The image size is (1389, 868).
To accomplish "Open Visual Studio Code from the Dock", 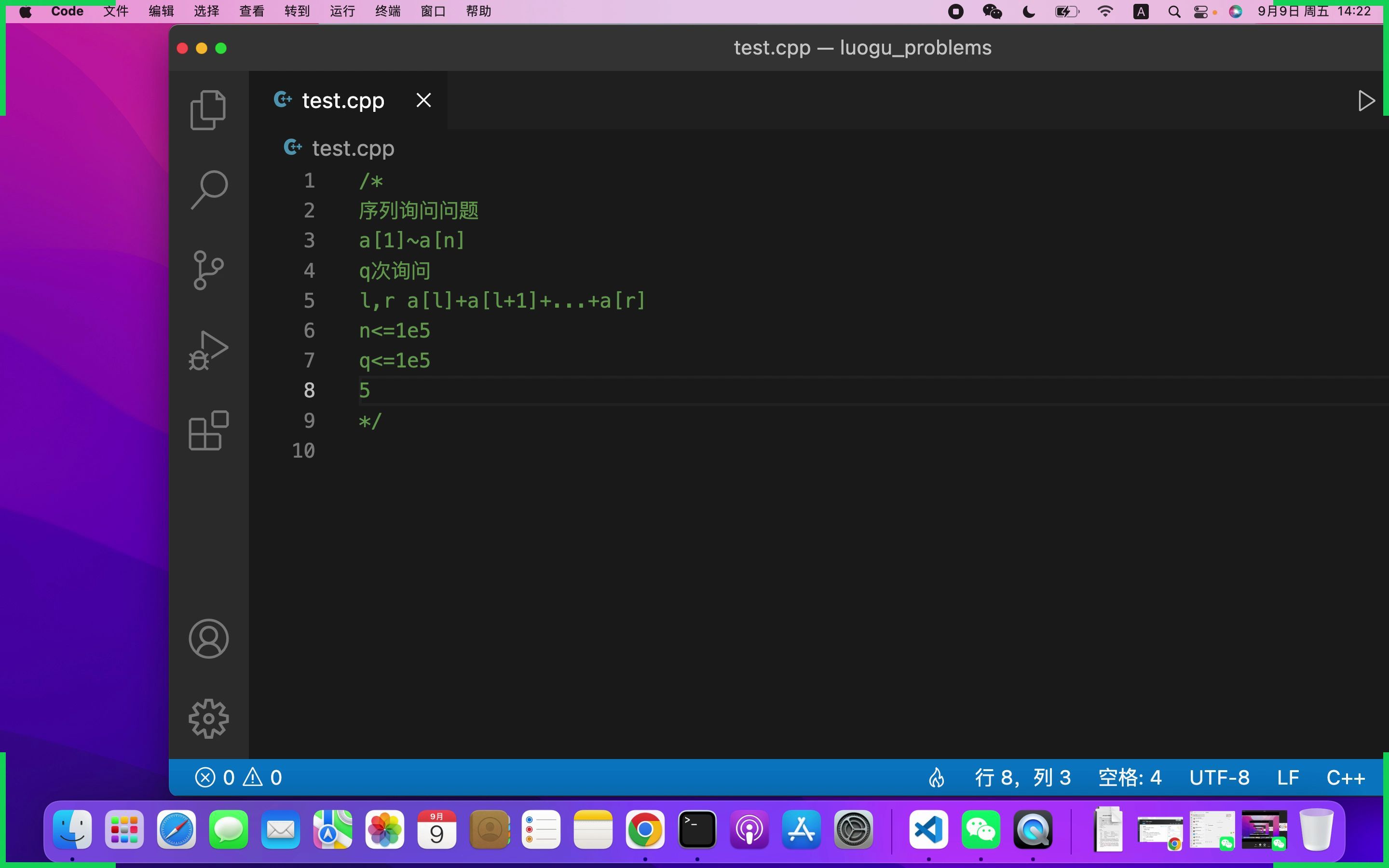I will [x=929, y=829].
